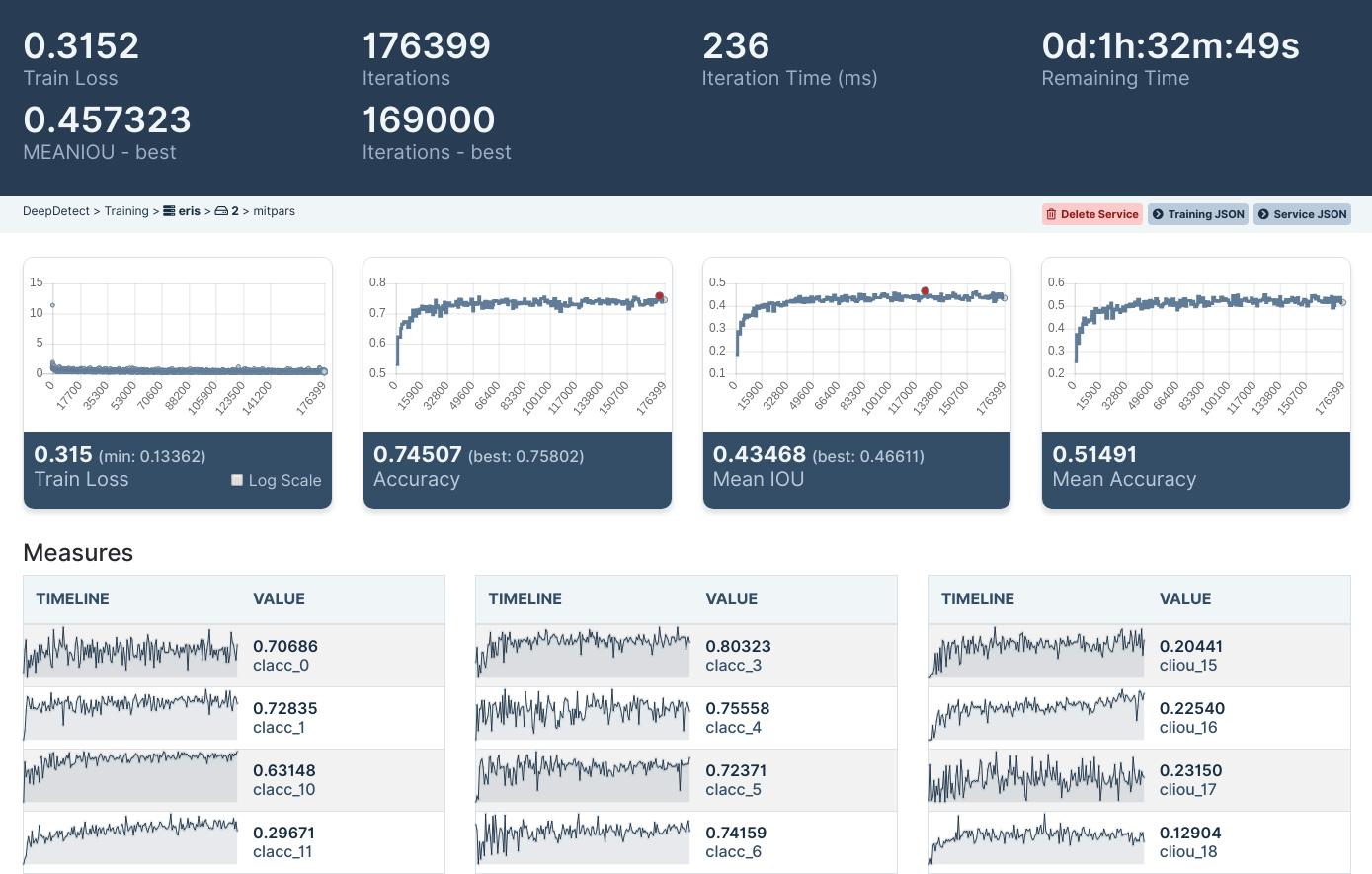Select the value 0.72371 for clacc_5

(x=736, y=770)
